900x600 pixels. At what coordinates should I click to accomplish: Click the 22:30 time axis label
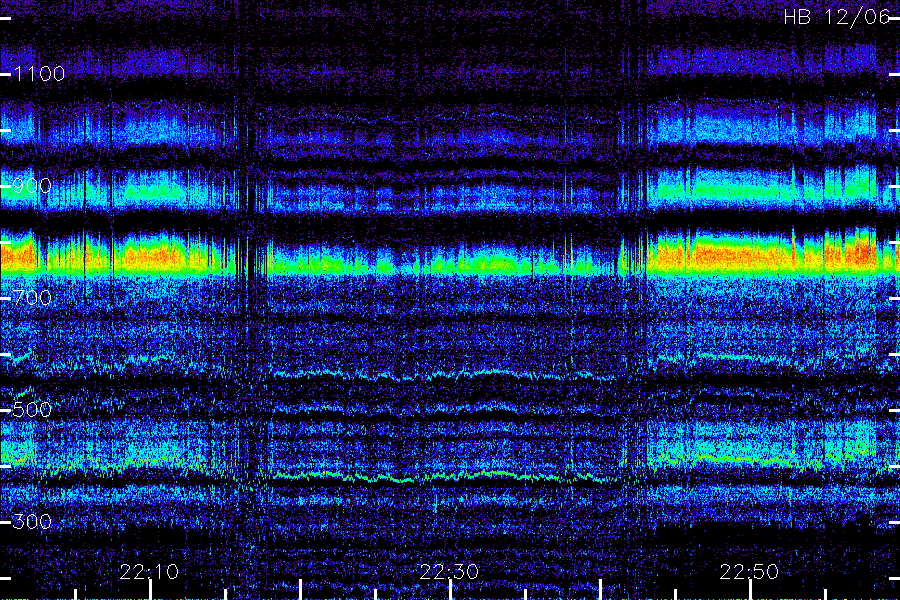pos(449,572)
